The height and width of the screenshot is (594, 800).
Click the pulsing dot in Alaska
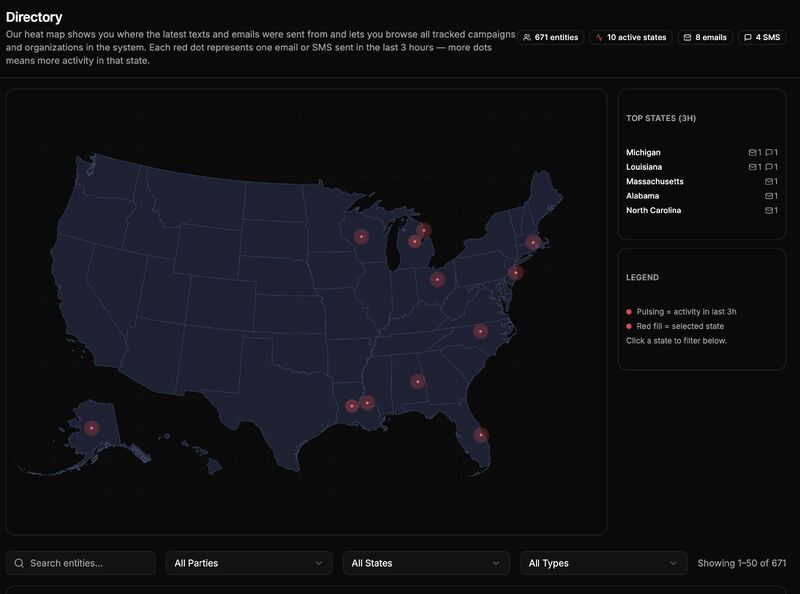click(x=91, y=428)
